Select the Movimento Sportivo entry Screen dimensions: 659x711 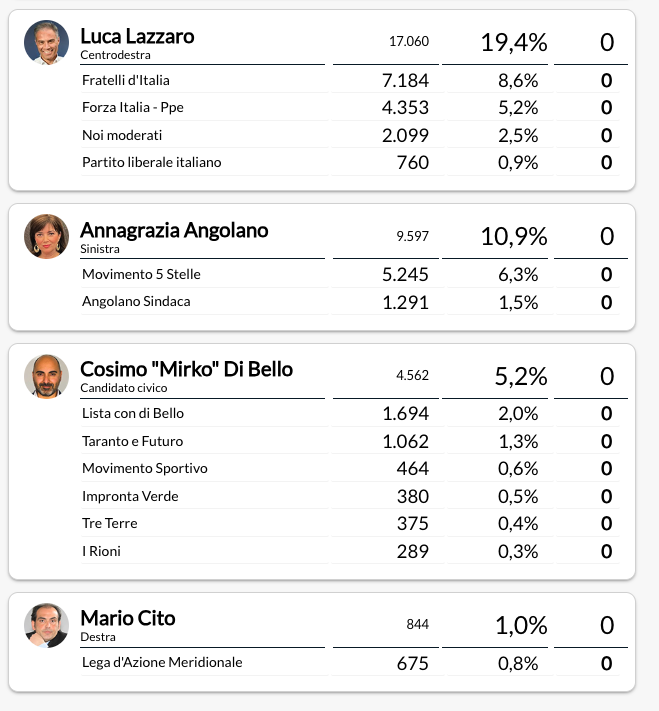coord(350,468)
